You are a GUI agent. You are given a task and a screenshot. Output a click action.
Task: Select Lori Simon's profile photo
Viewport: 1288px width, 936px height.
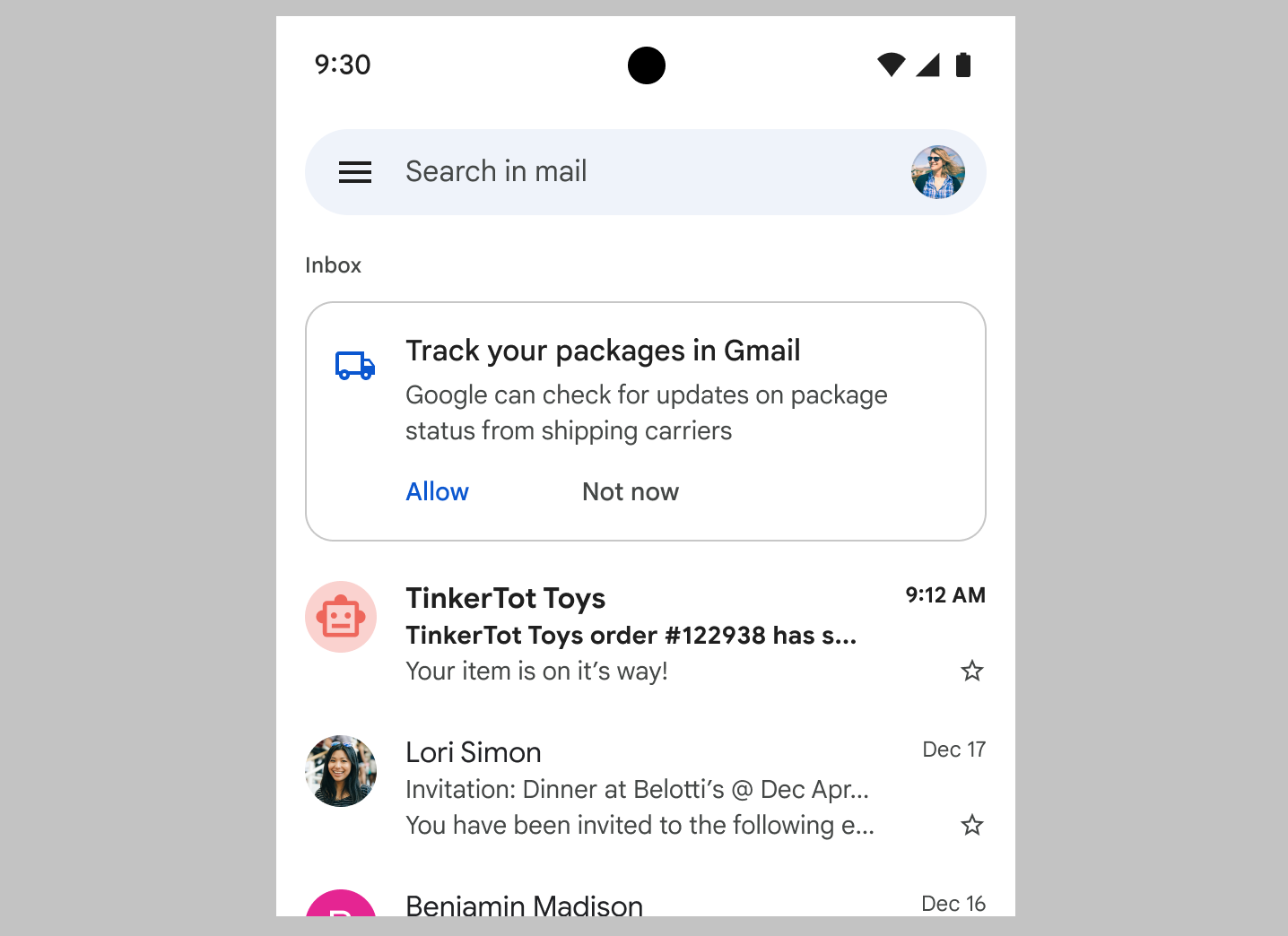click(x=341, y=771)
